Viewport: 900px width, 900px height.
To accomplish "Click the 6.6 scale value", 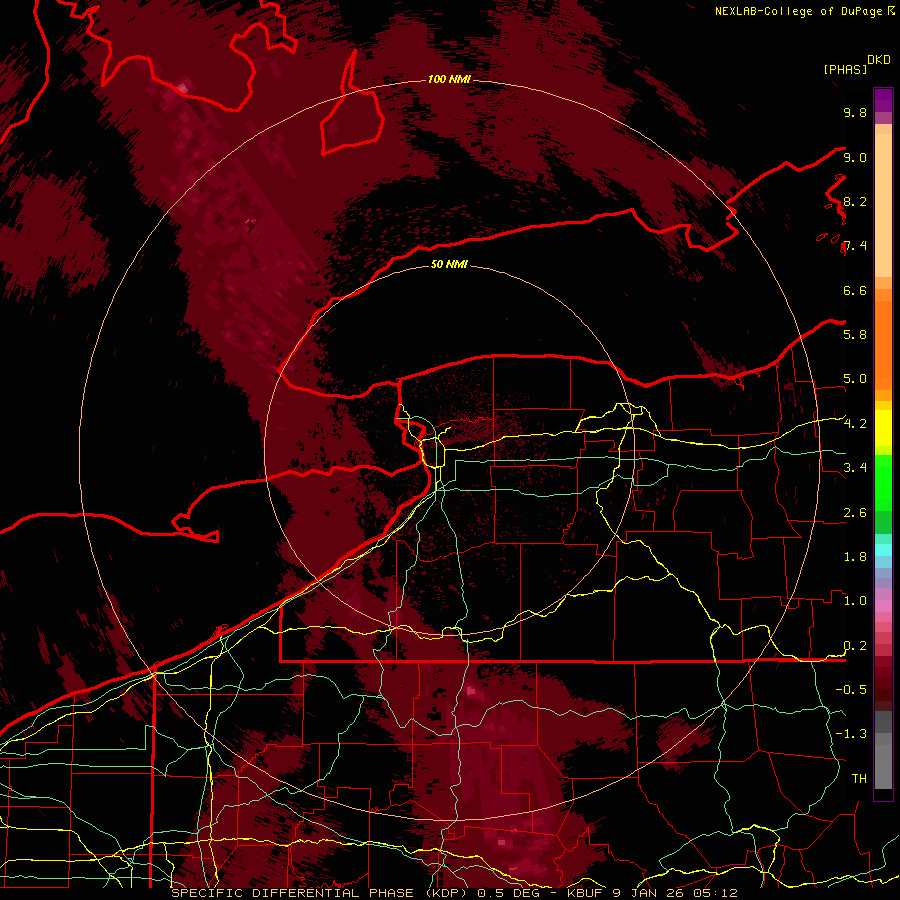I will pyautogui.click(x=855, y=290).
